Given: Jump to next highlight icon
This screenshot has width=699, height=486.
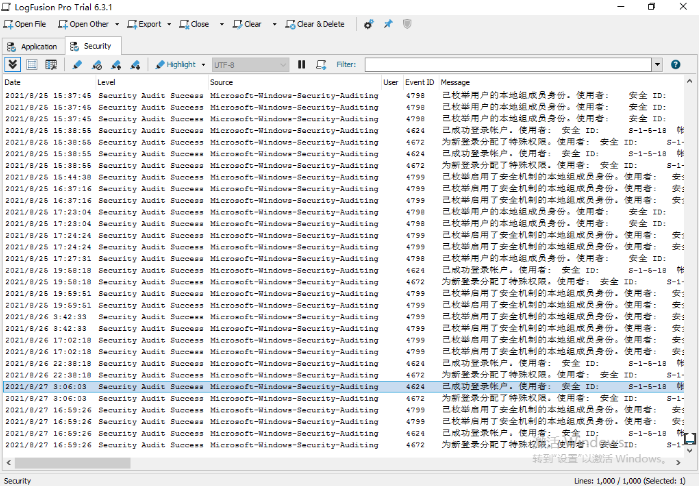Looking at the screenshot, I should point(135,65).
